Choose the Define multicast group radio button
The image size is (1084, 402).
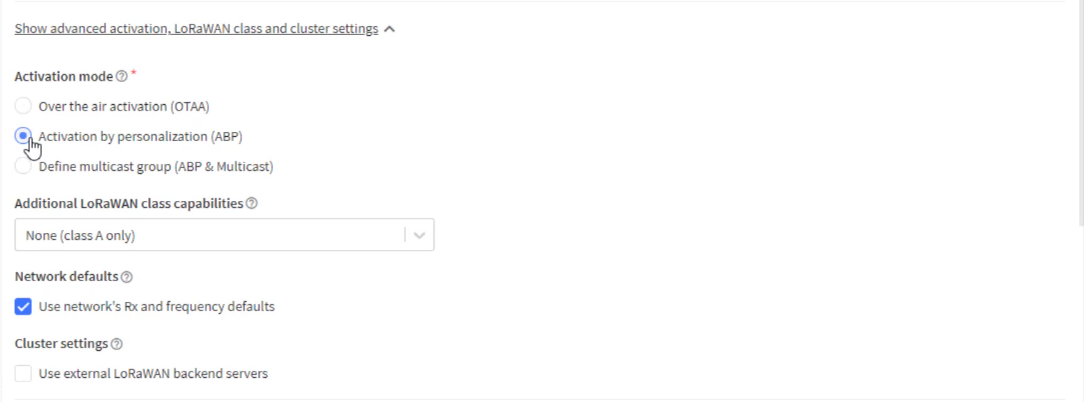[24, 167]
